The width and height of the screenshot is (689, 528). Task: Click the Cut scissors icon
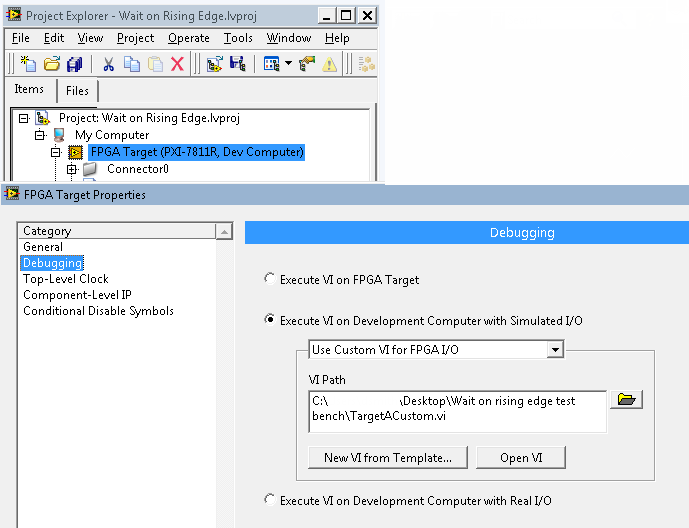[108, 64]
